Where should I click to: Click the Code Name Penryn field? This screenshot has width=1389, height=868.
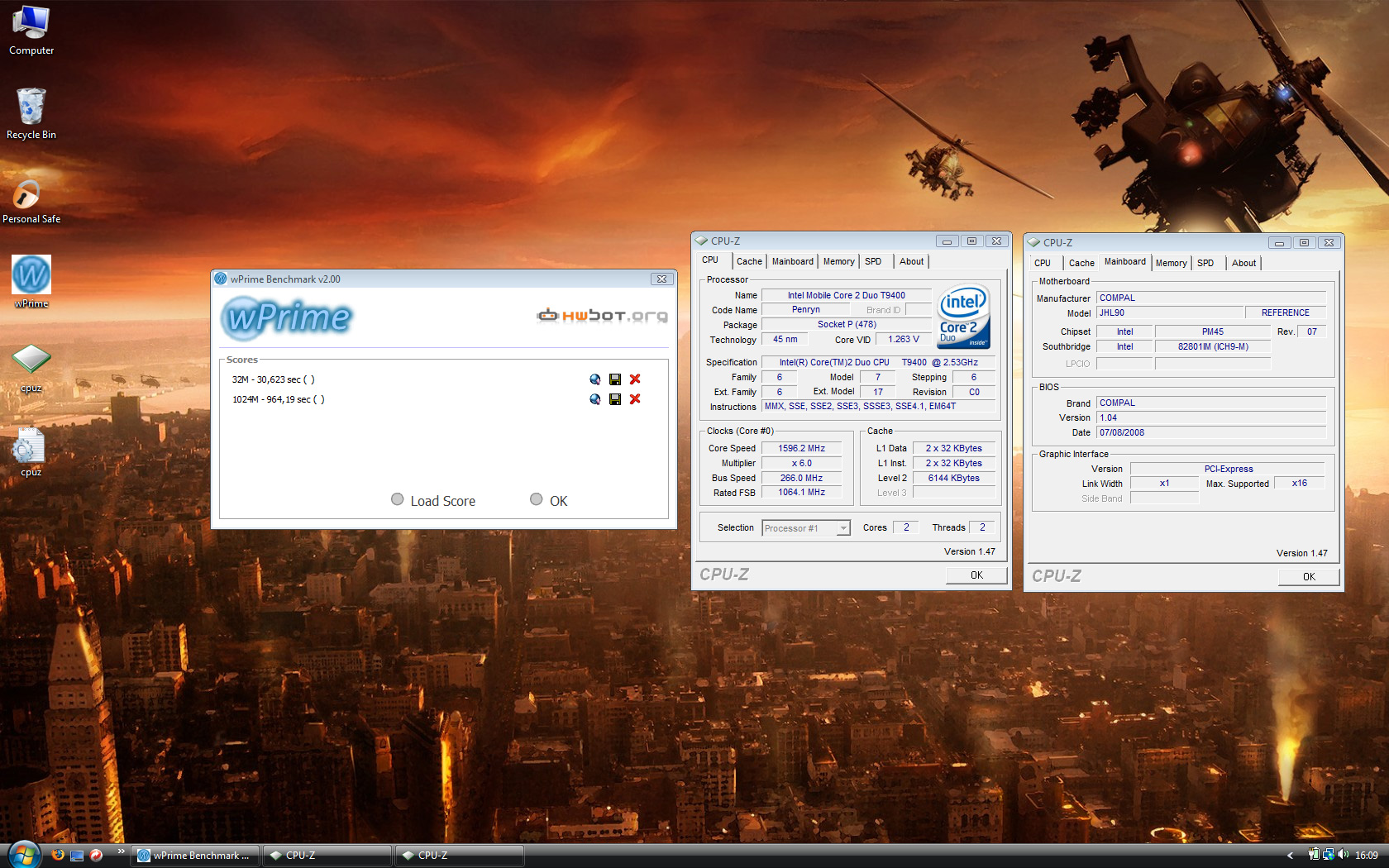coord(806,309)
